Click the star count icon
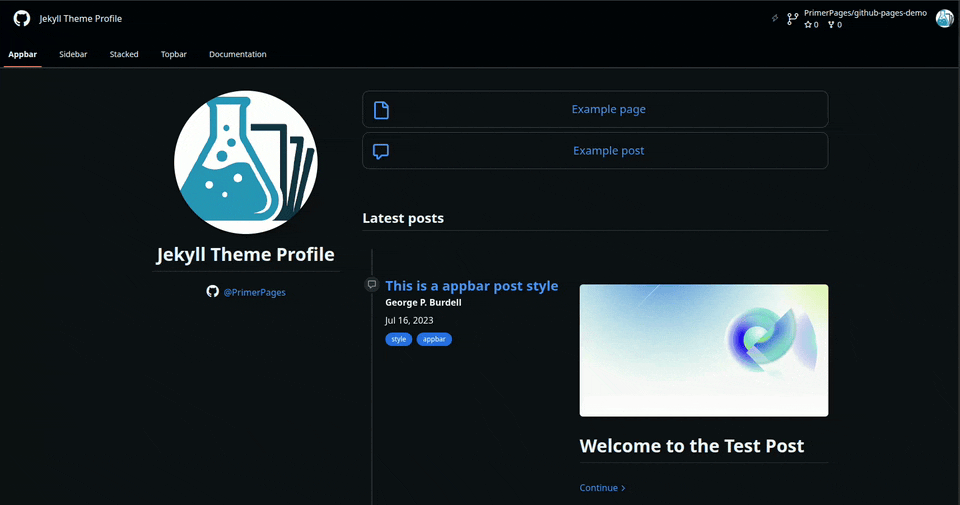 point(808,25)
